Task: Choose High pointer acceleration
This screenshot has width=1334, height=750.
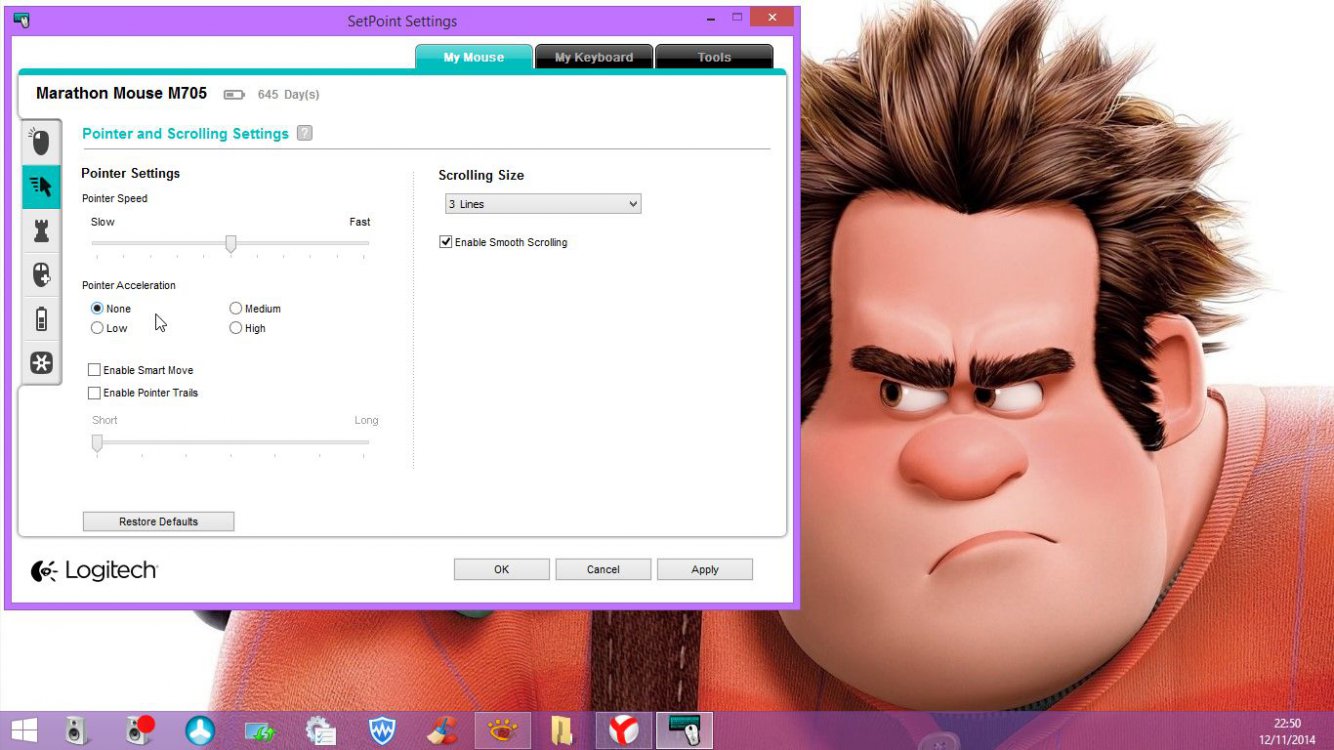Action: tap(236, 328)
